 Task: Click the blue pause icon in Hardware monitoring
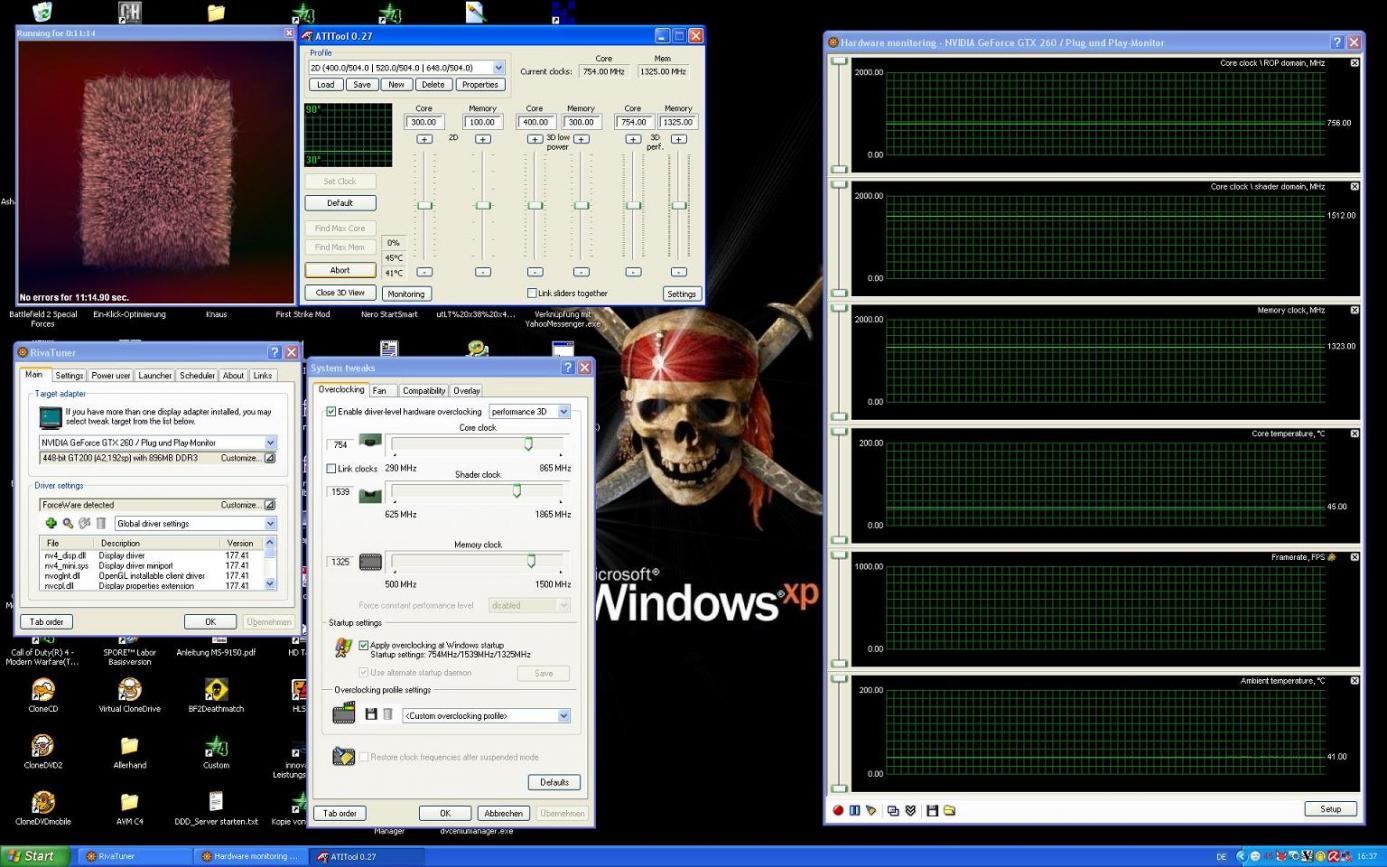pos(854,810)
